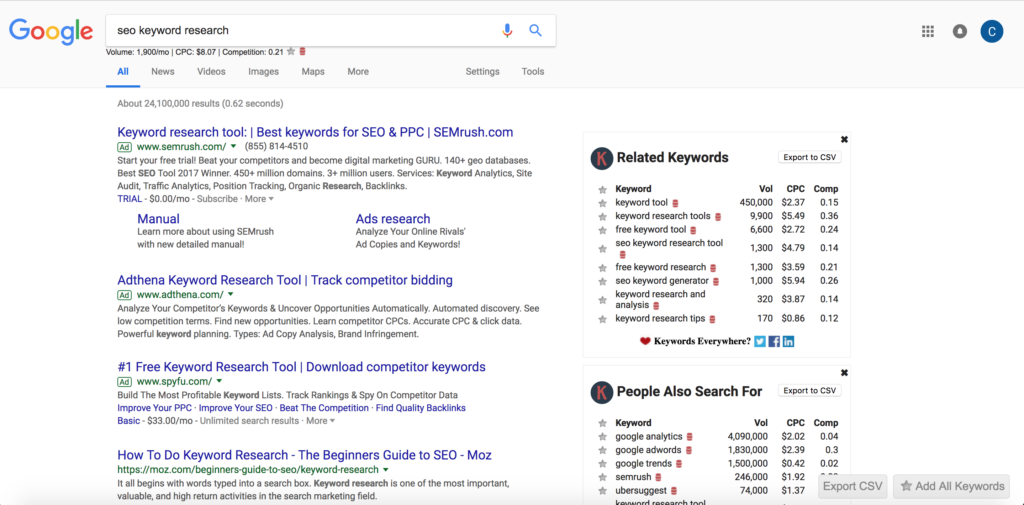Open the Moz Beginners Guide result

[304, 455]
